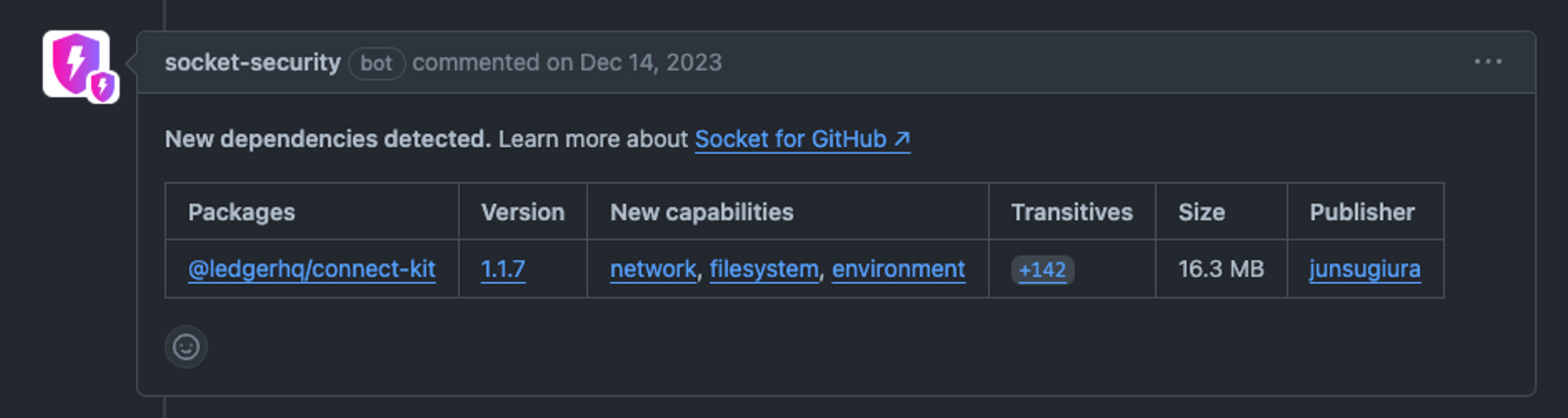Open the Dec 14, 2023 comment timestamp
Viewport: 1568px width, 418px height.
[651, 63]
